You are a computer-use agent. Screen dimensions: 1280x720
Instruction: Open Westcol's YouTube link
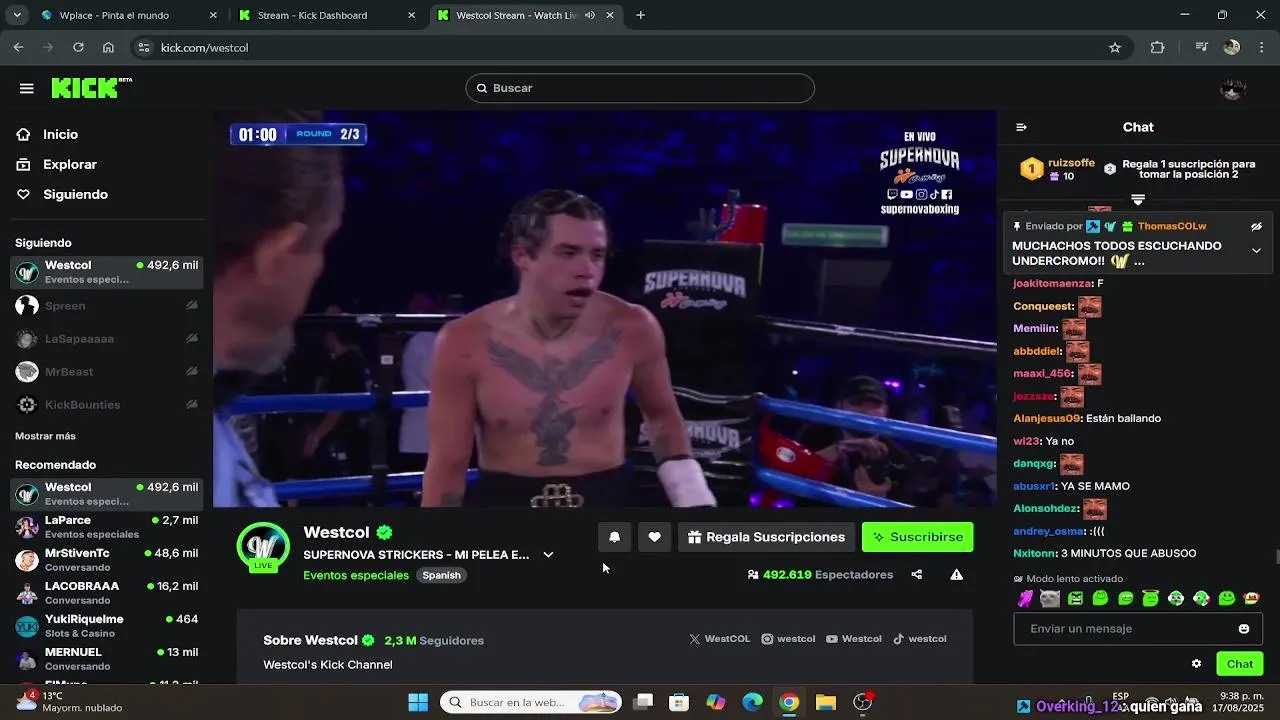pos(854,639)
